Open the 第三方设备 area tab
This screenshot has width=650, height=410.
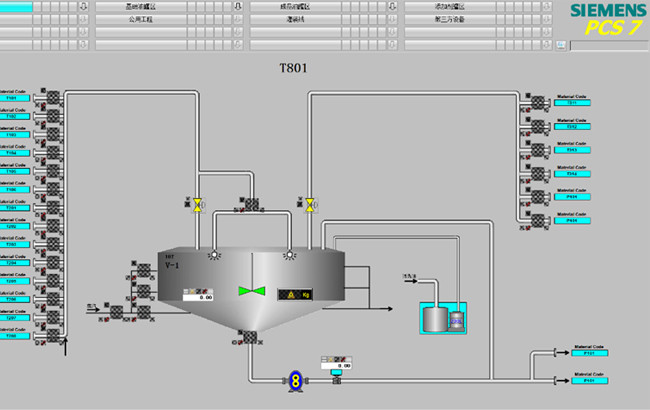450,19
